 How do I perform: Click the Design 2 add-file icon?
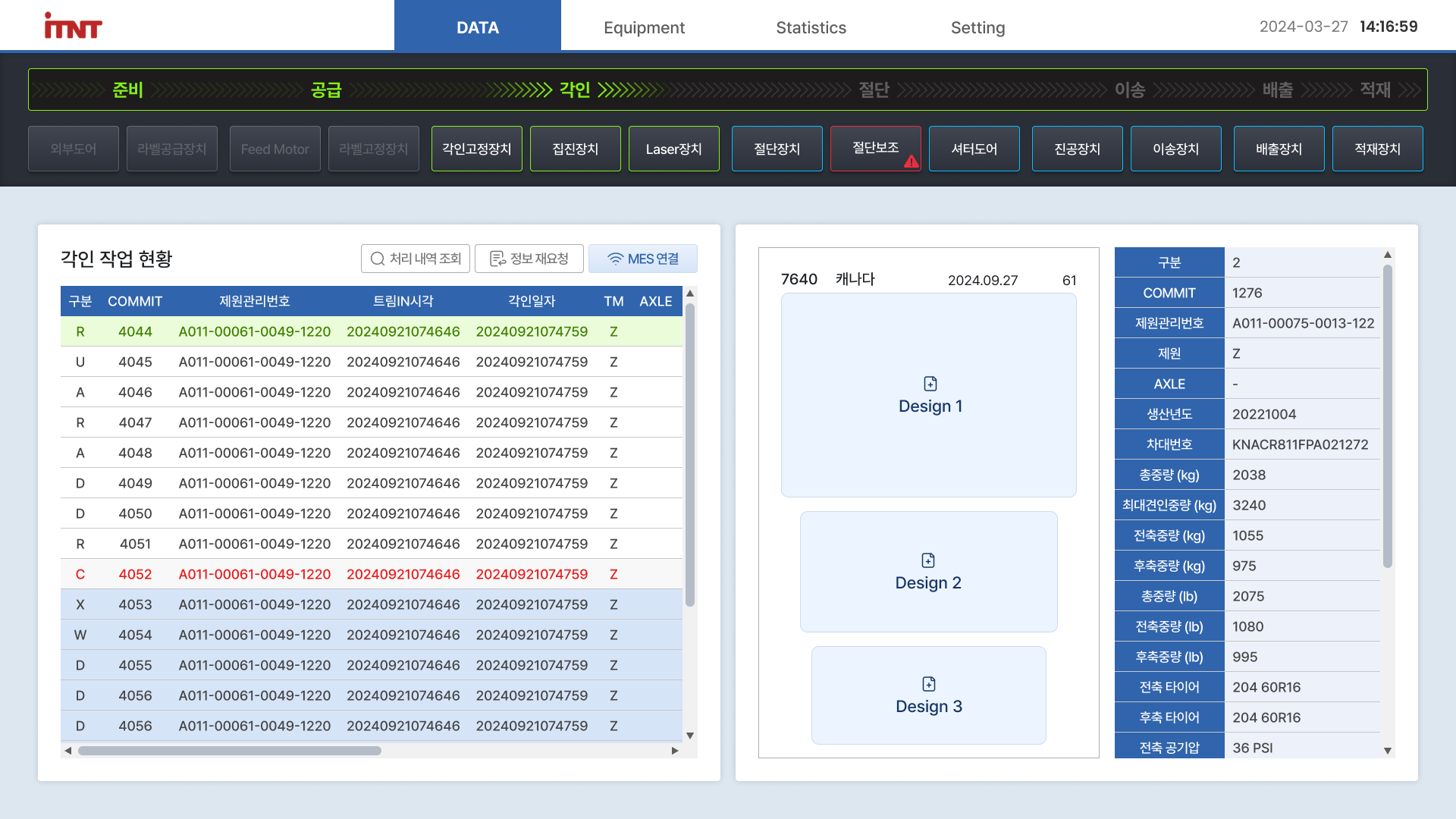tap(927, 560)
